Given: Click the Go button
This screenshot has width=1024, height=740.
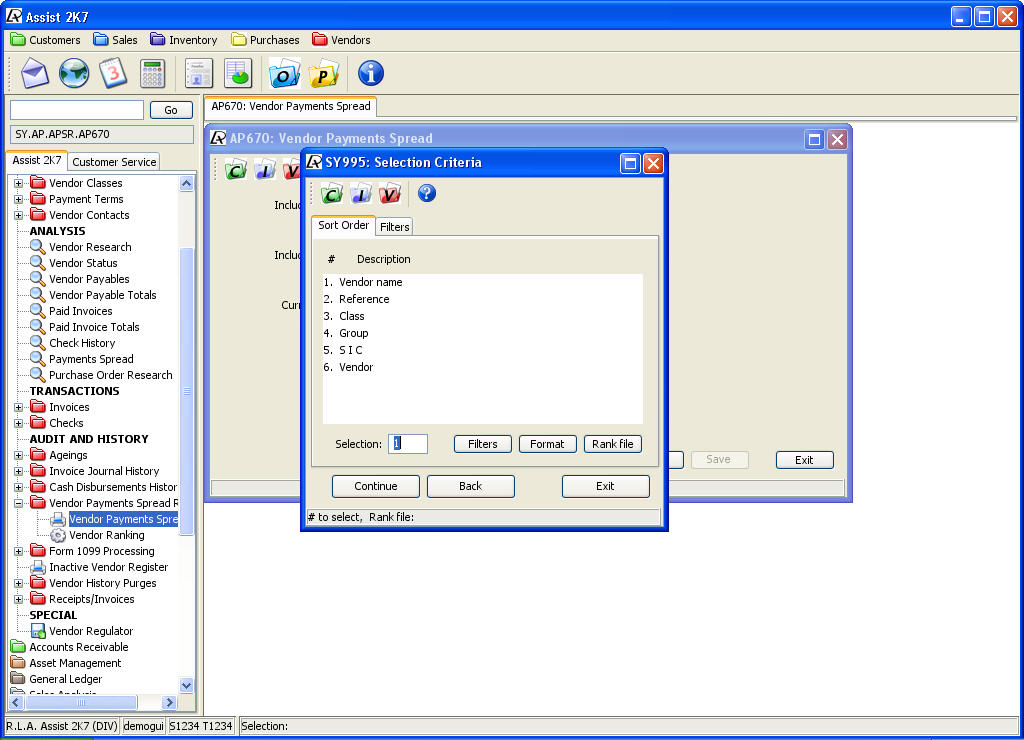Looking at the screenshot, I should 171,110.
